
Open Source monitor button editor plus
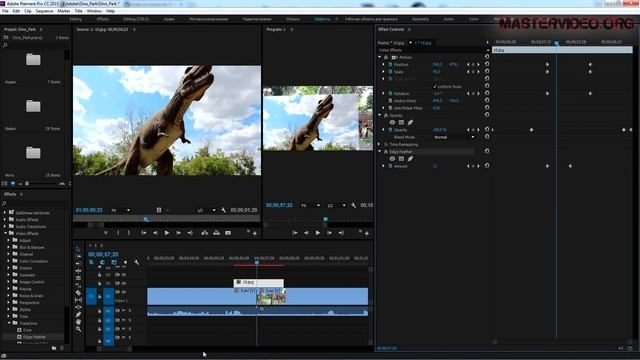(x=255, y=233)
